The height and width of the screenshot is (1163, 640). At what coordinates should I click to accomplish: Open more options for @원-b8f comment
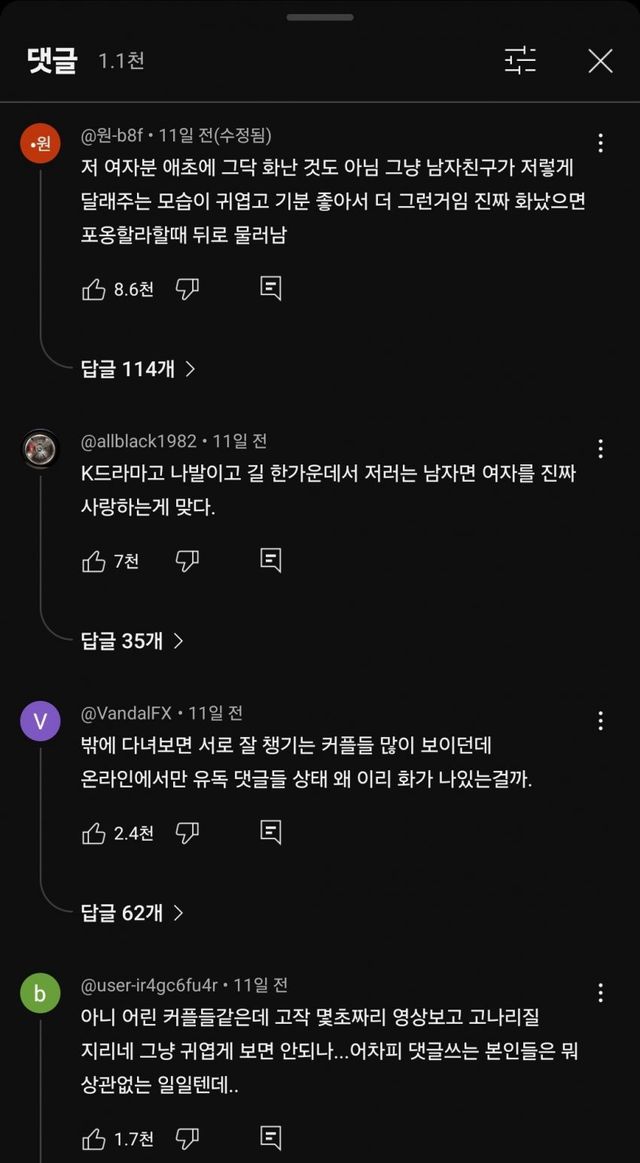pyautogui.click(x=600, y=143)
